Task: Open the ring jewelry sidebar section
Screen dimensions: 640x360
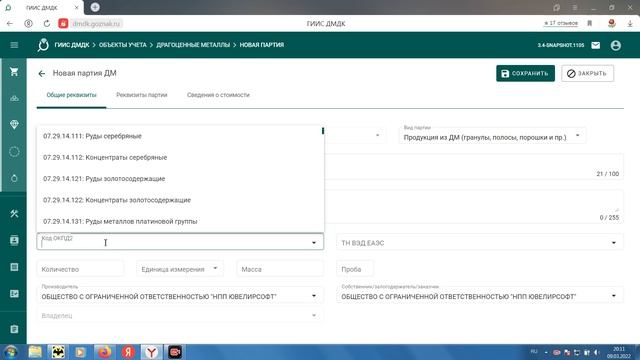Action: pos(14,178)
